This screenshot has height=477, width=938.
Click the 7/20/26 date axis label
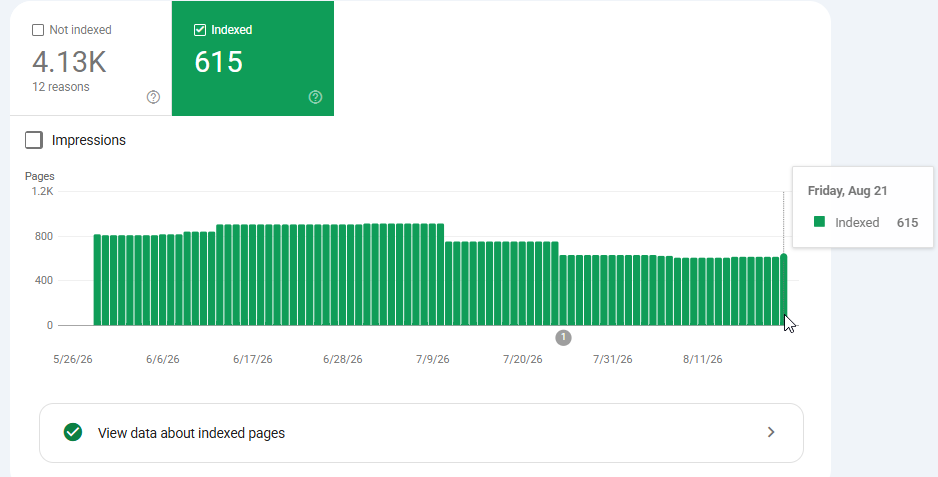click(523, 359)
